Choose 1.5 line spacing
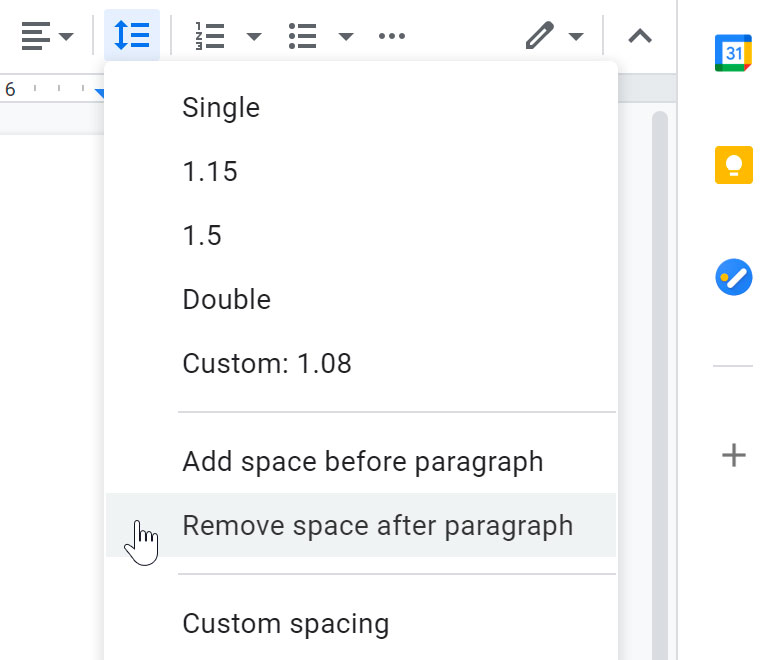Screen dimensions: 780x660 (361, 235)
